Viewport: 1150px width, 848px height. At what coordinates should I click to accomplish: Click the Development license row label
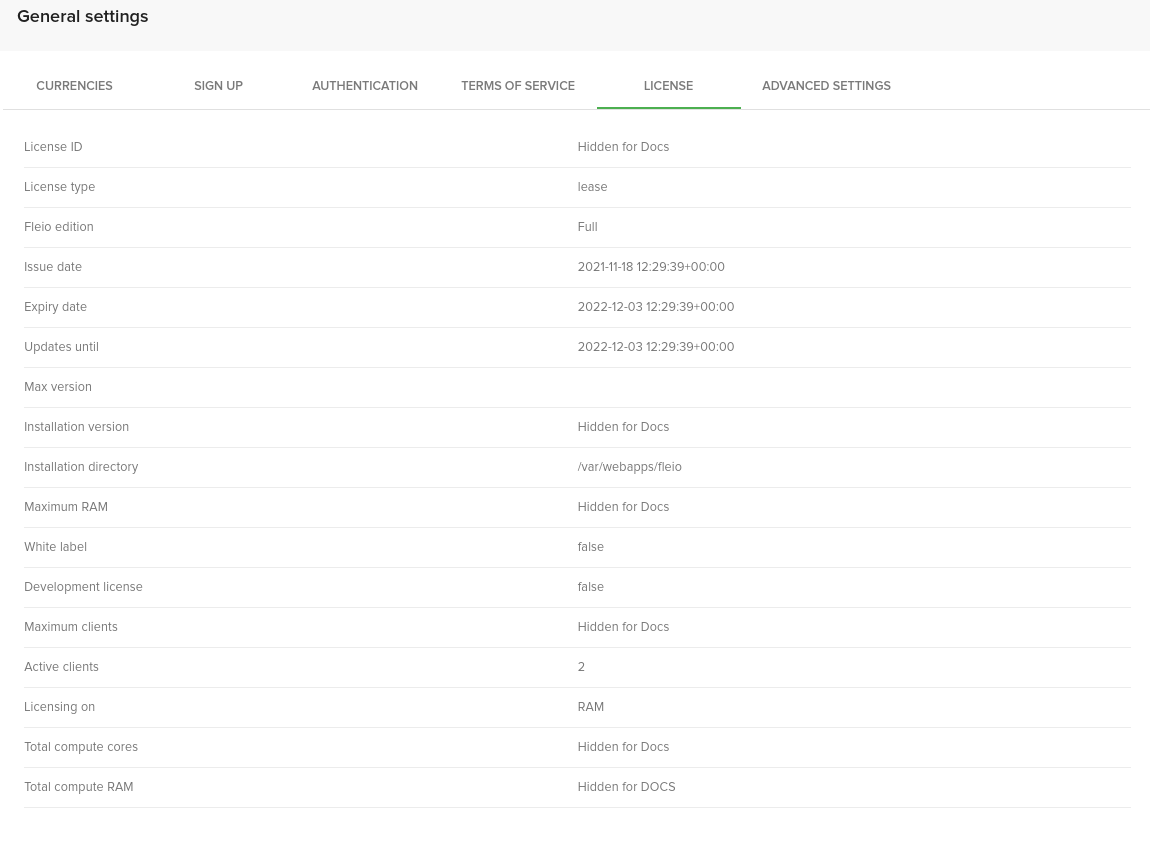(x=83, y=587)
